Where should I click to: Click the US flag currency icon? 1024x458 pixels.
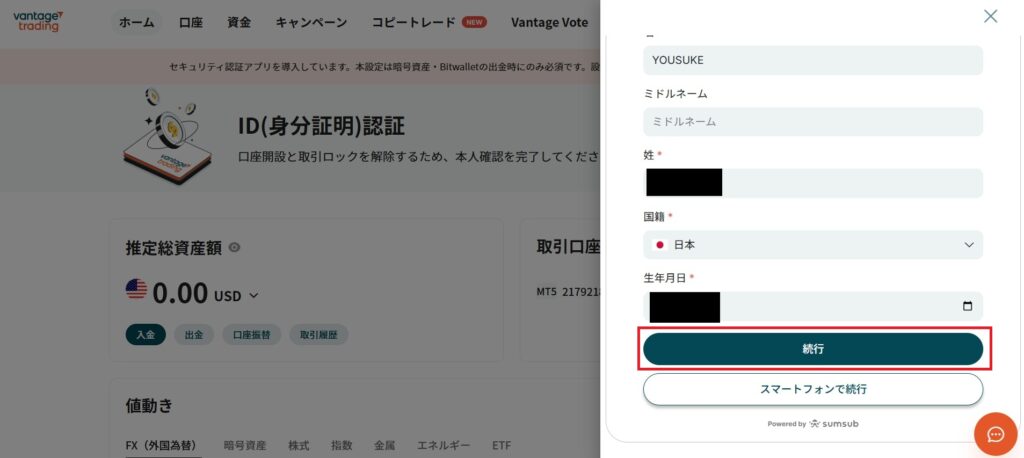[x=136, y=289]
